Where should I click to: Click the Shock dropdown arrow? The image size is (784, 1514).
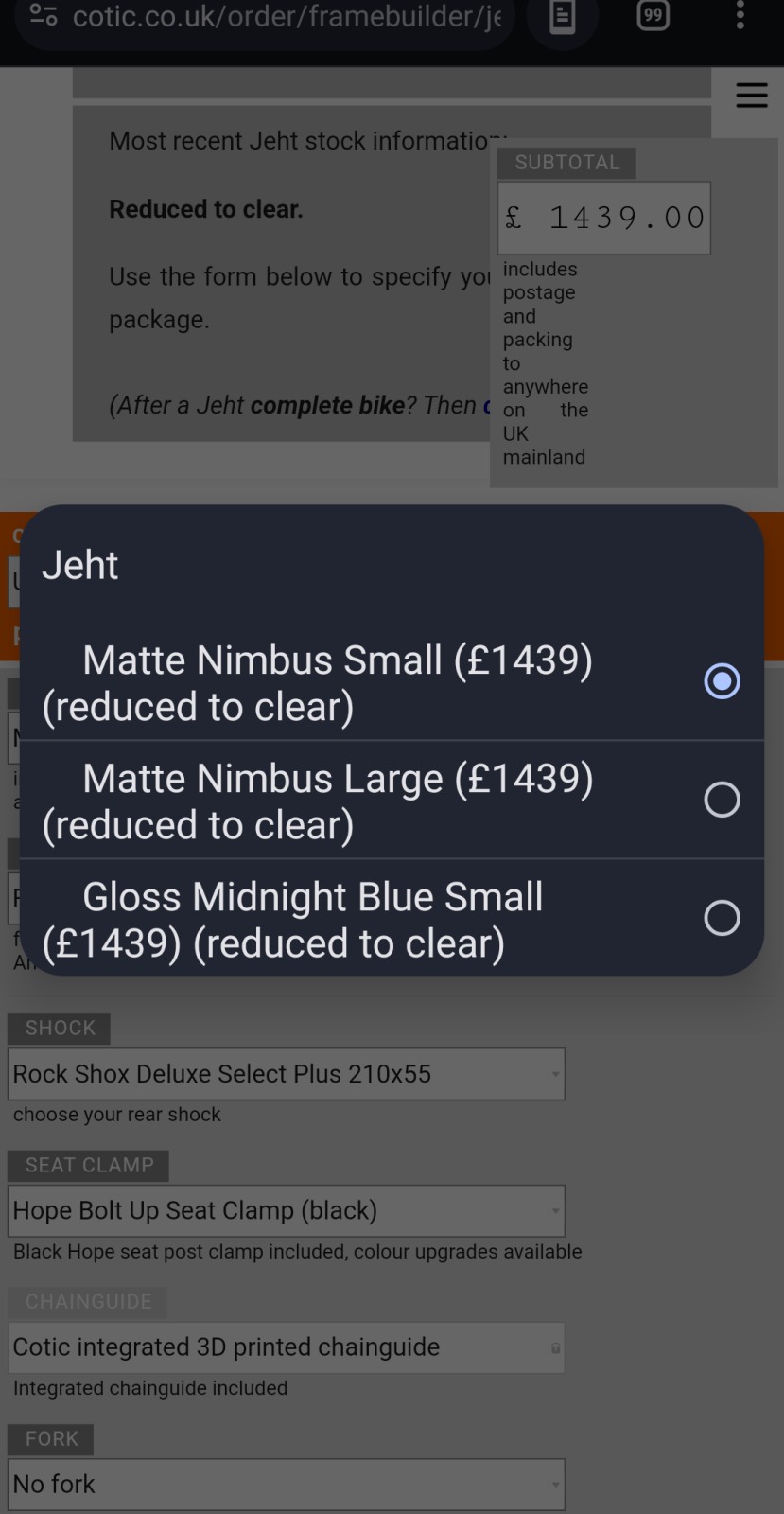pyautogui.click(x=555, y=1074)
